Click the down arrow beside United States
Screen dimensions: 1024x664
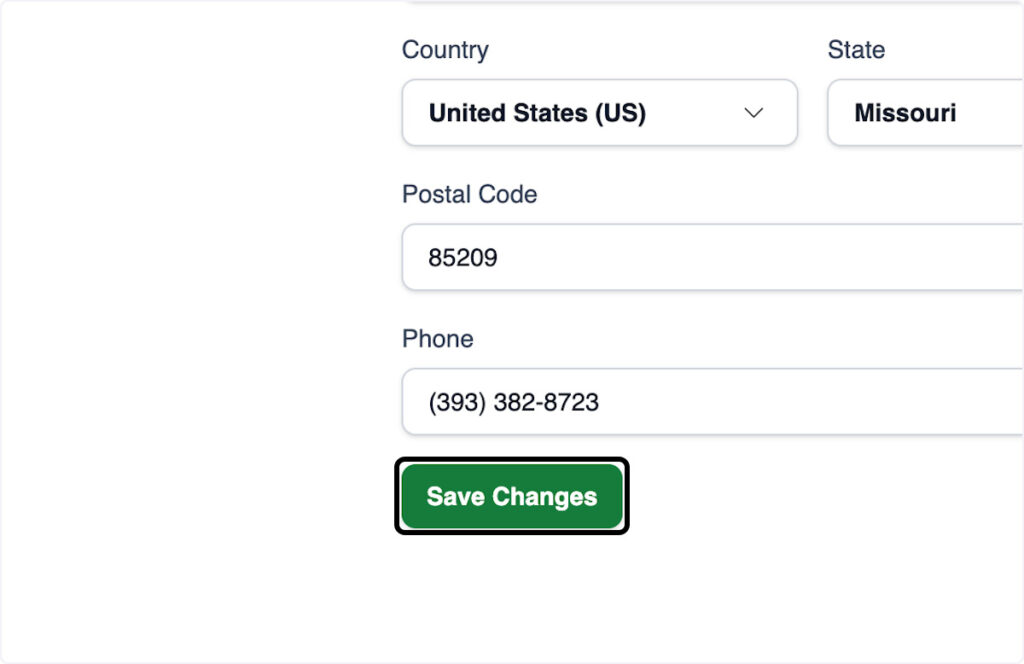(x=755, y=113)
